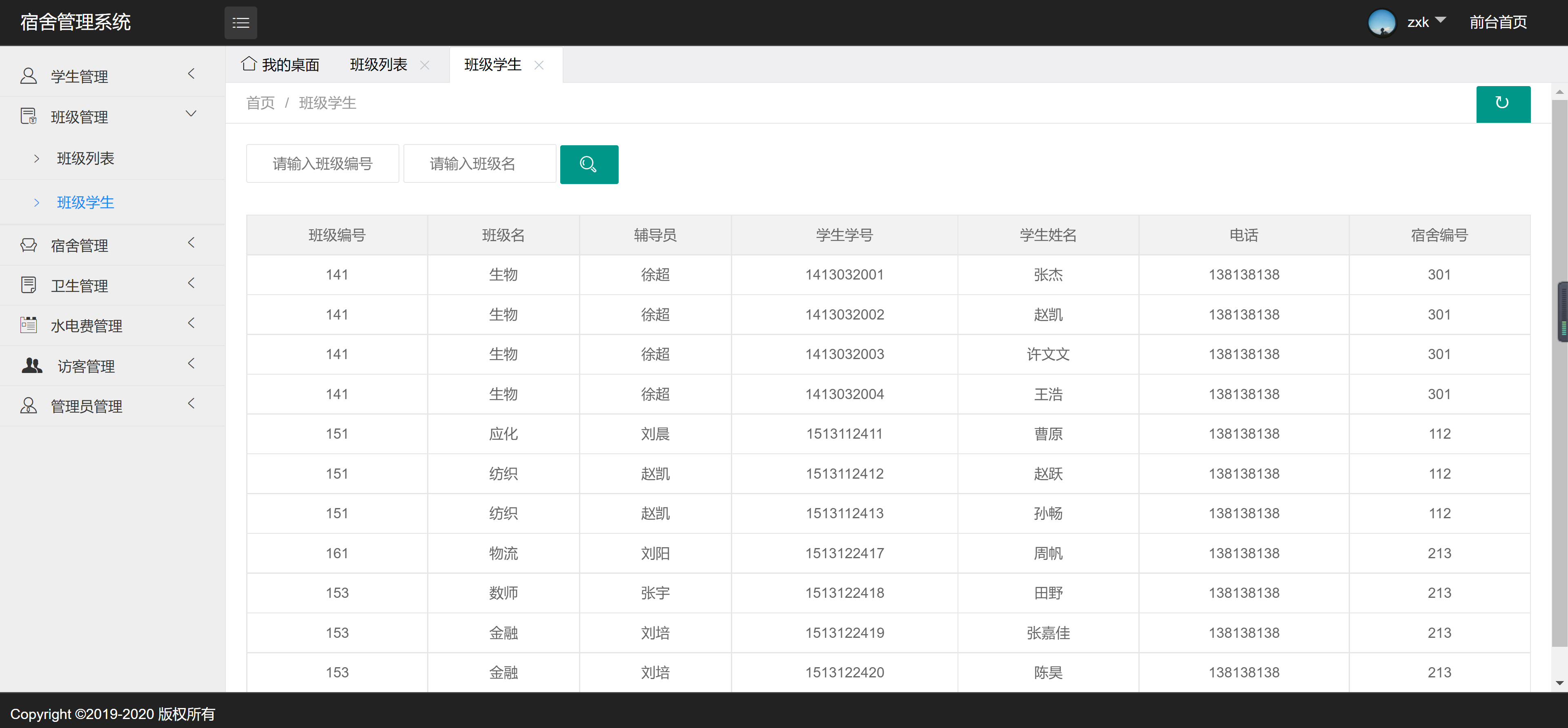Click the 水电费管理 sidebar icon
1568x728 pixels.
pos(28,324)
